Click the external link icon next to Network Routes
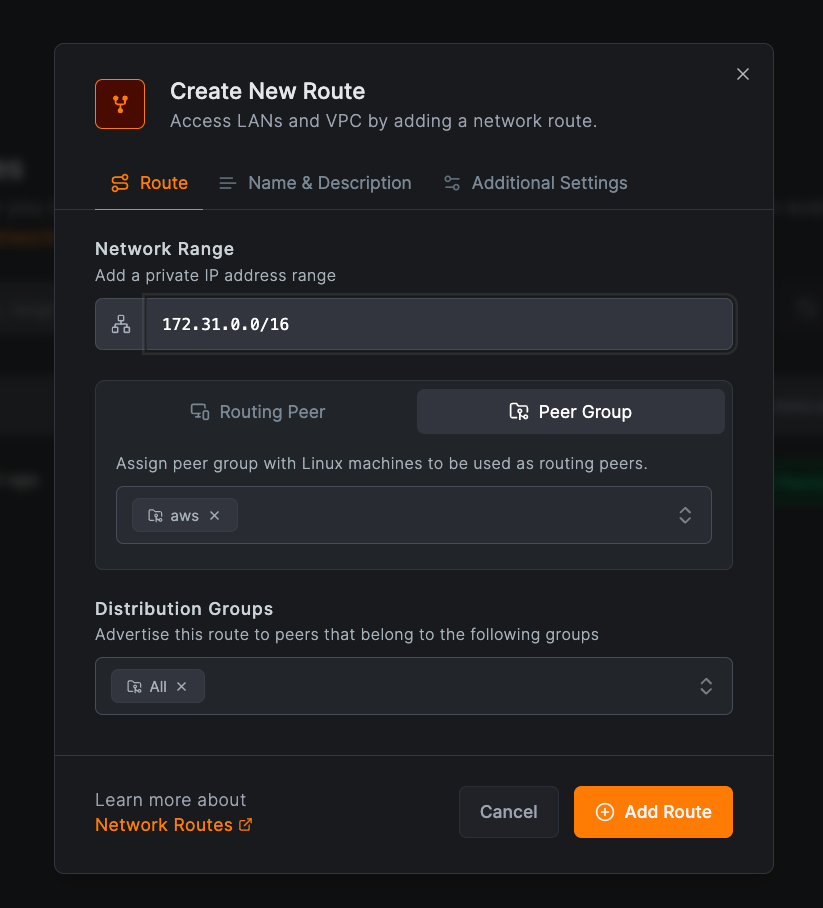Screen dimensions: 823x908 click(245, 825)
